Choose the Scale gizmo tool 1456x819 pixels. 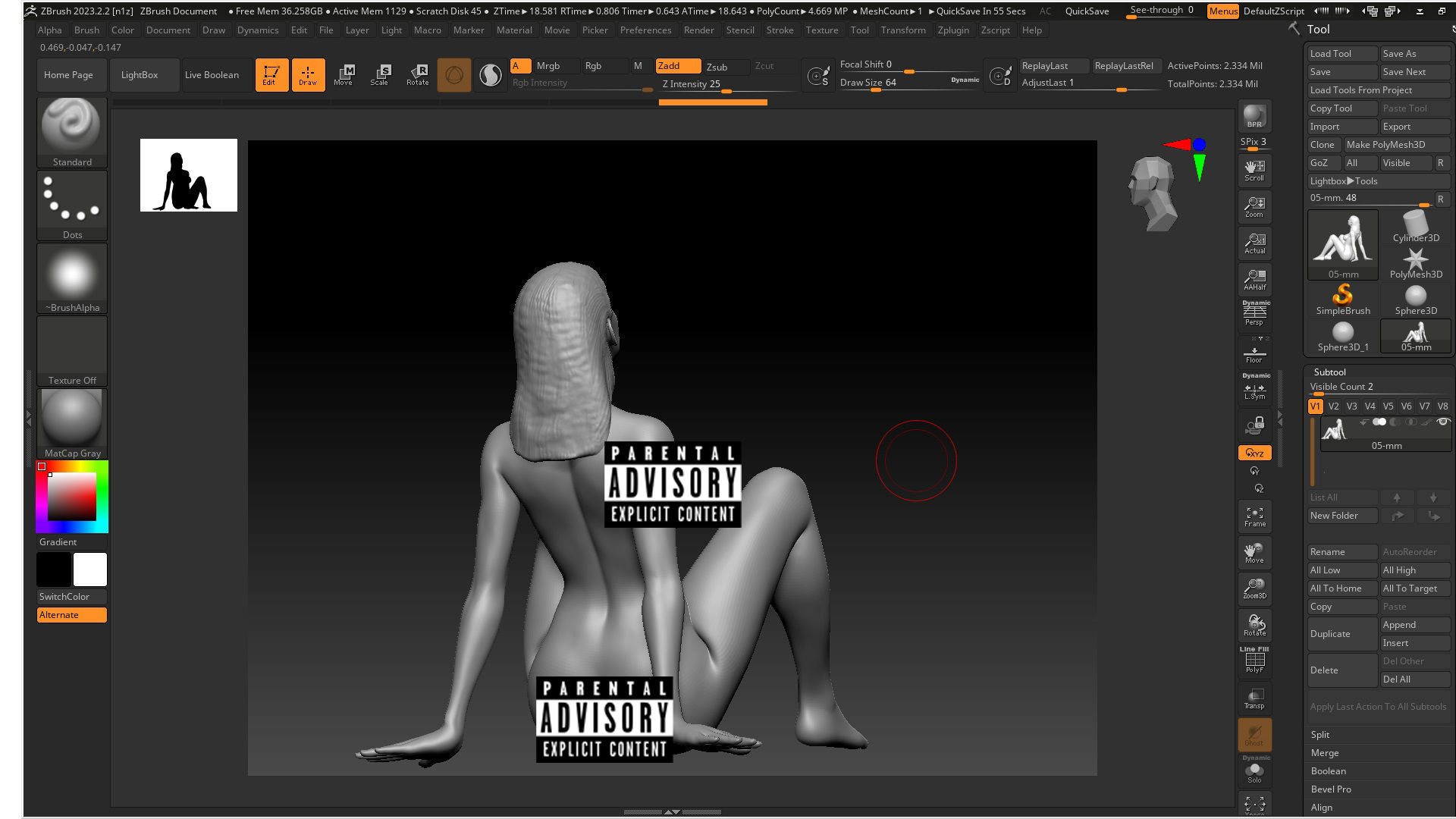pyautogui.click(x=379, y=74)
